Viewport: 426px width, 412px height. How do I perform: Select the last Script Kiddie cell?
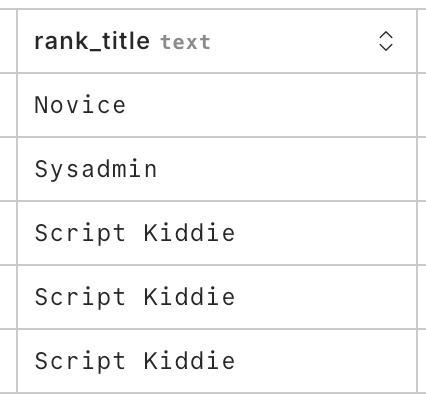tap(217, 361)
